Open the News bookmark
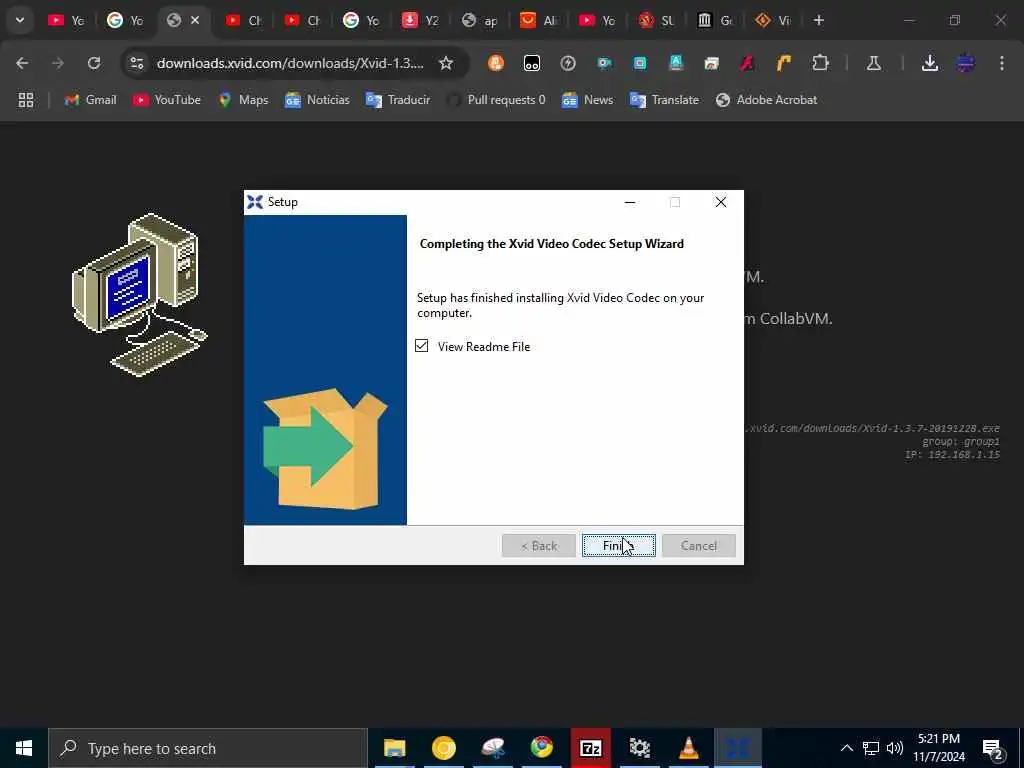 [x=587, y=100]
